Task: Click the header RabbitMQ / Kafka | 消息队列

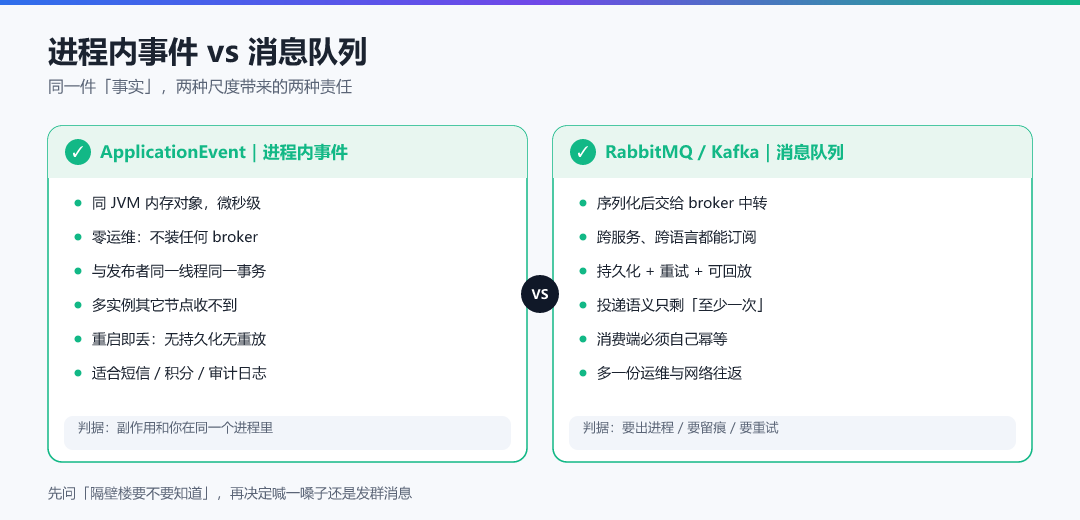Action: click(x=724, y=152)
